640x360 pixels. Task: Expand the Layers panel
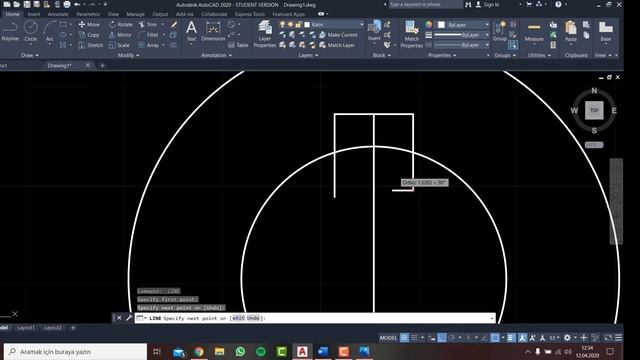(x=308, y=55)
